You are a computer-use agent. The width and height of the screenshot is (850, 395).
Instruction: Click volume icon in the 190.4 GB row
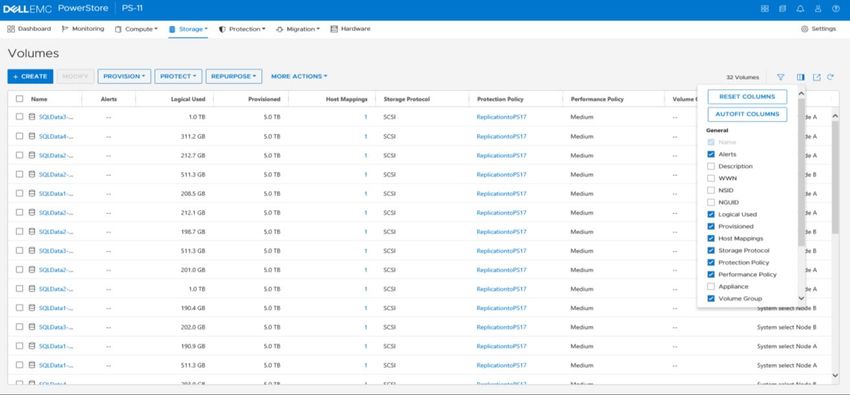[32, 308]
